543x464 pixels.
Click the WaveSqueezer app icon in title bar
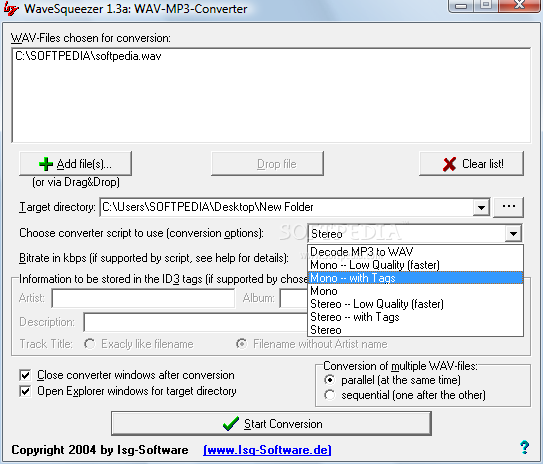[10, 9]
